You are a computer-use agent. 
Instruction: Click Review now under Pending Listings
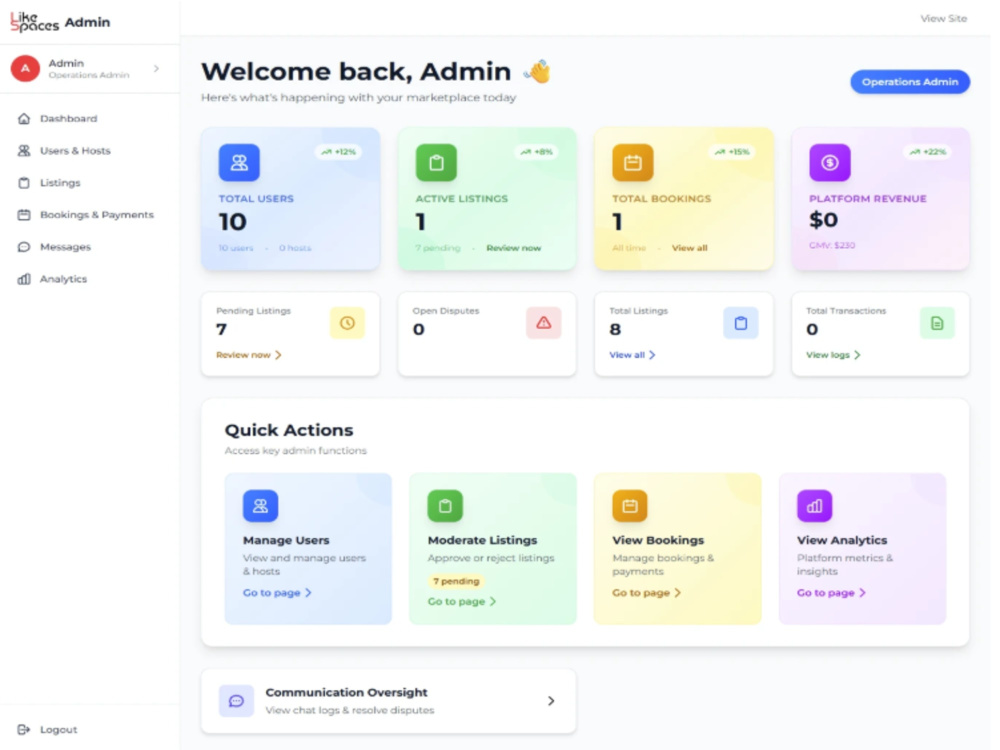coord(243,355)
